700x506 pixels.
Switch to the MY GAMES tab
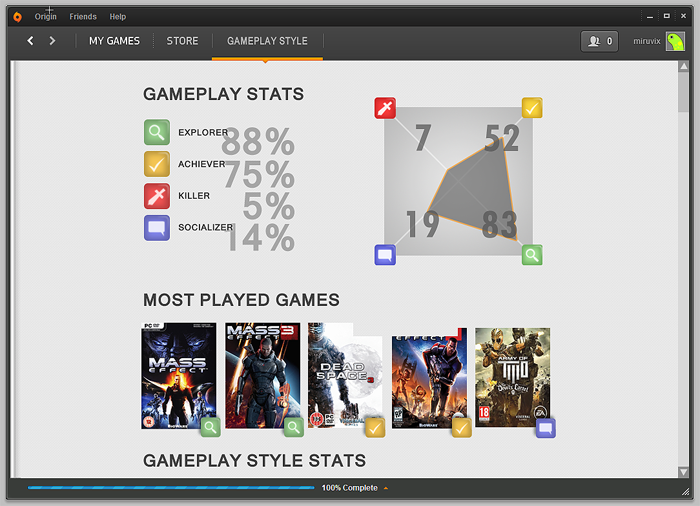coord(114,41)
